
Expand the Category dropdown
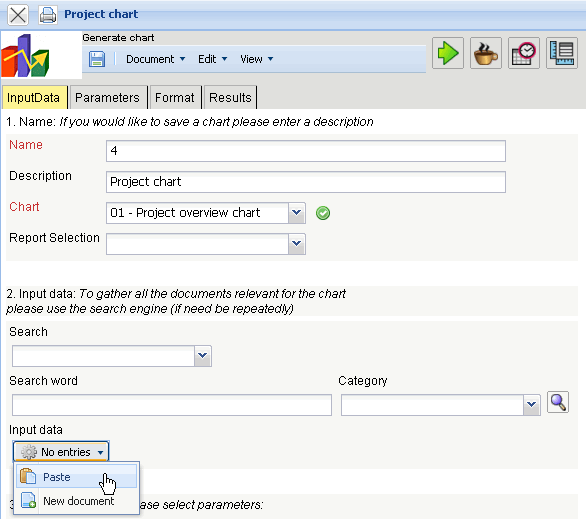coord(531,405)
